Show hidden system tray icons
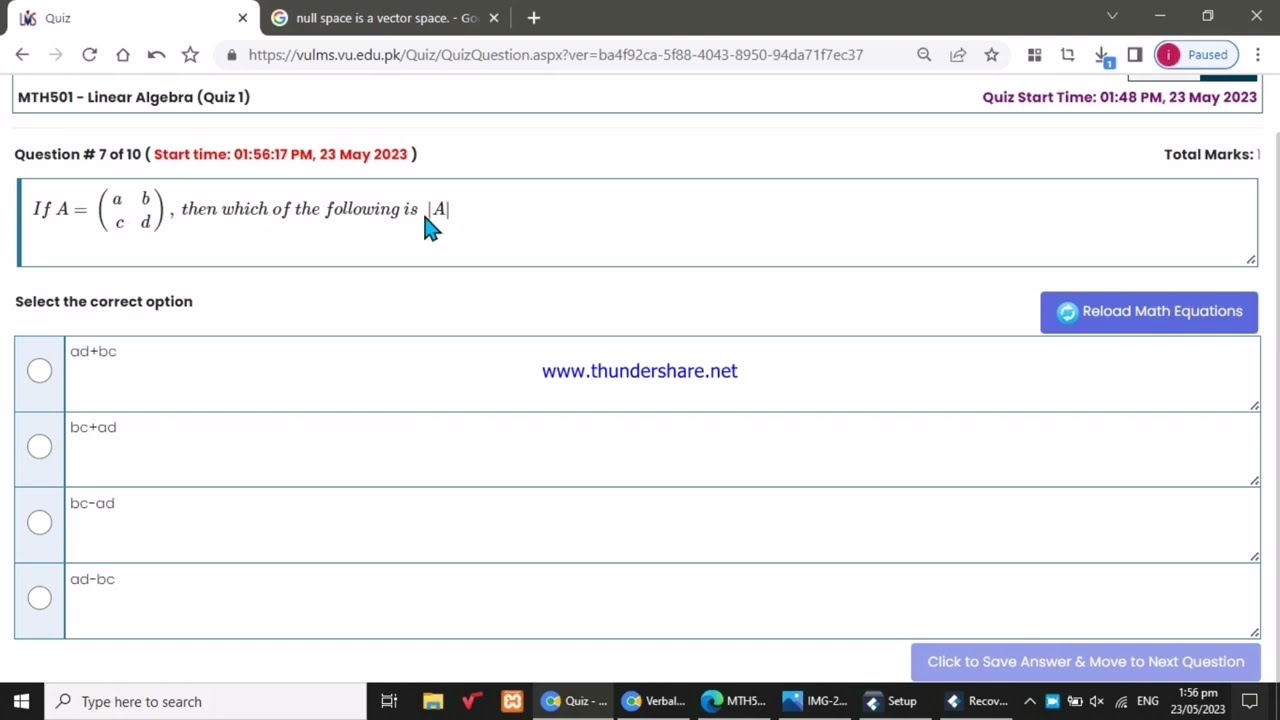This screenshot has width=1280, height=720. pos(1029,701)
